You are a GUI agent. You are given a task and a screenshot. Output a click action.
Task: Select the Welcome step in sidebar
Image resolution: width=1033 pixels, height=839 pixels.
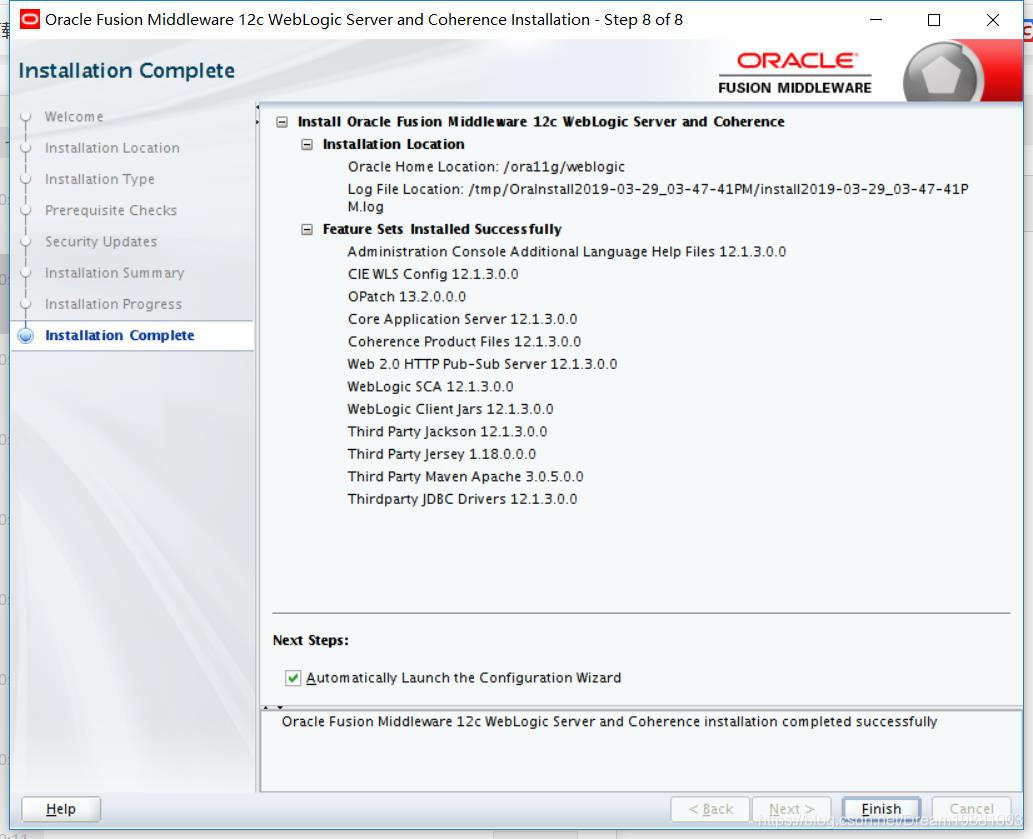coord(74,117)
